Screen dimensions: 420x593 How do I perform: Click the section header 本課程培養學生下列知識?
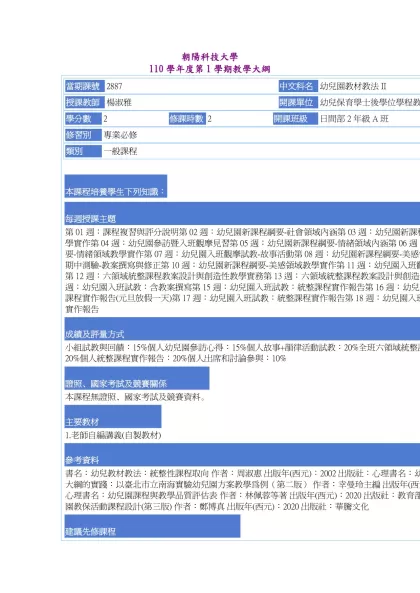pyautogui.click(x=116, y=186)
